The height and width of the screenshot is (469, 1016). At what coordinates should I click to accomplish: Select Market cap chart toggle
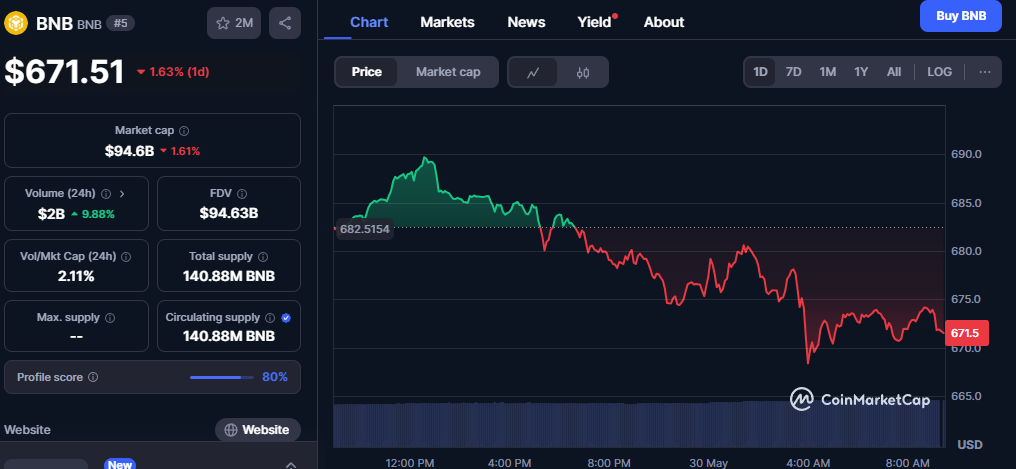pos(448,72)
